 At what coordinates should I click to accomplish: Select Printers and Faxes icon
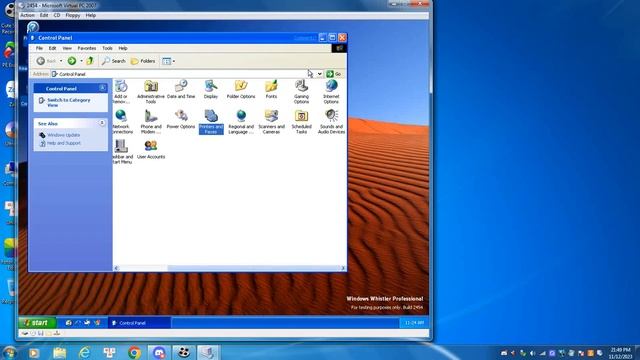point(211,121)
